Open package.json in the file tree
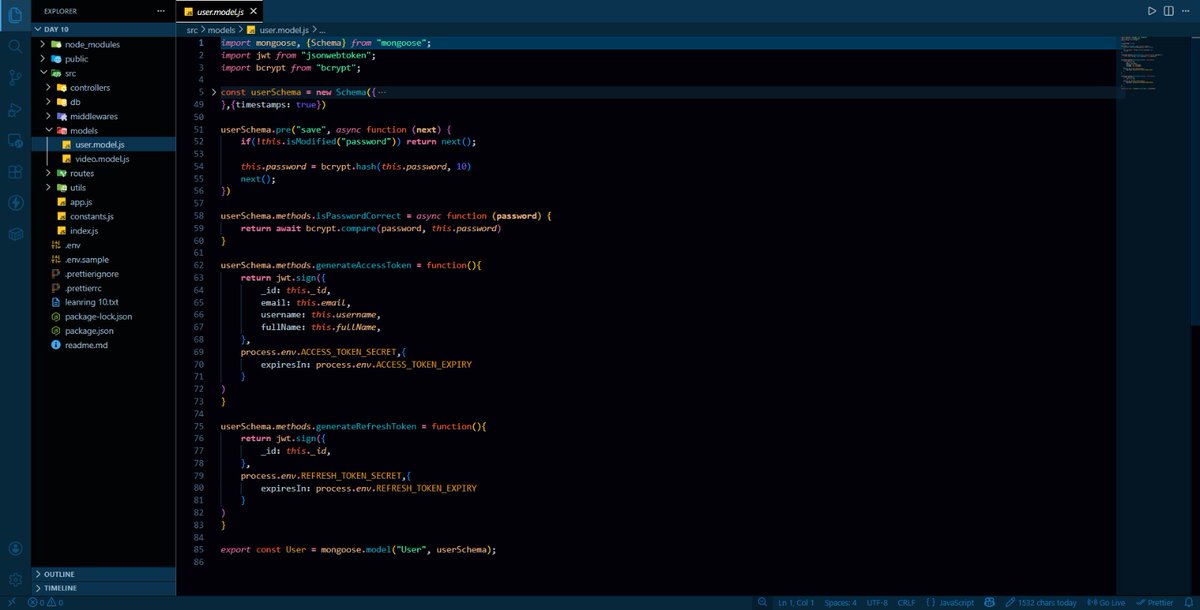The image size is (1200, 610). [103, 330]
